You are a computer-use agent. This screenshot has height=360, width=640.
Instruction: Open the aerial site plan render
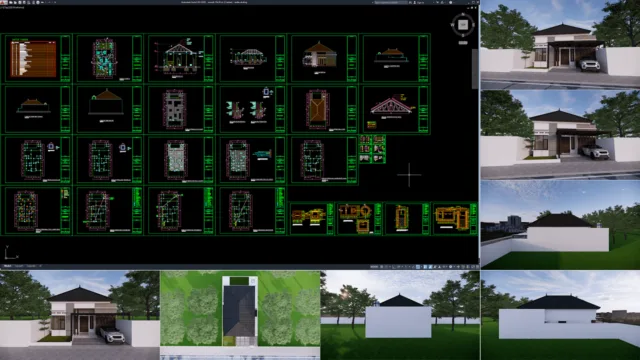pos(240,315)
